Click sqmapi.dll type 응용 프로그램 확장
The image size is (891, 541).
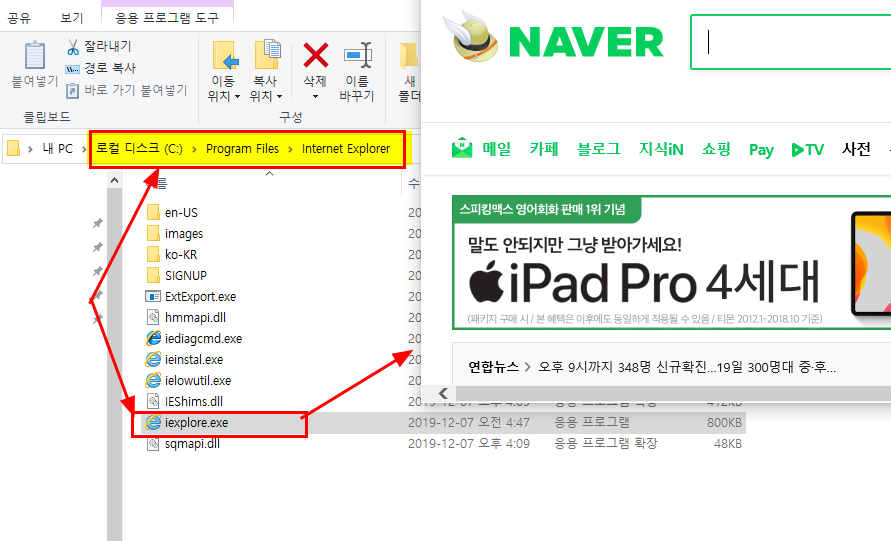[x=606, y=443]
